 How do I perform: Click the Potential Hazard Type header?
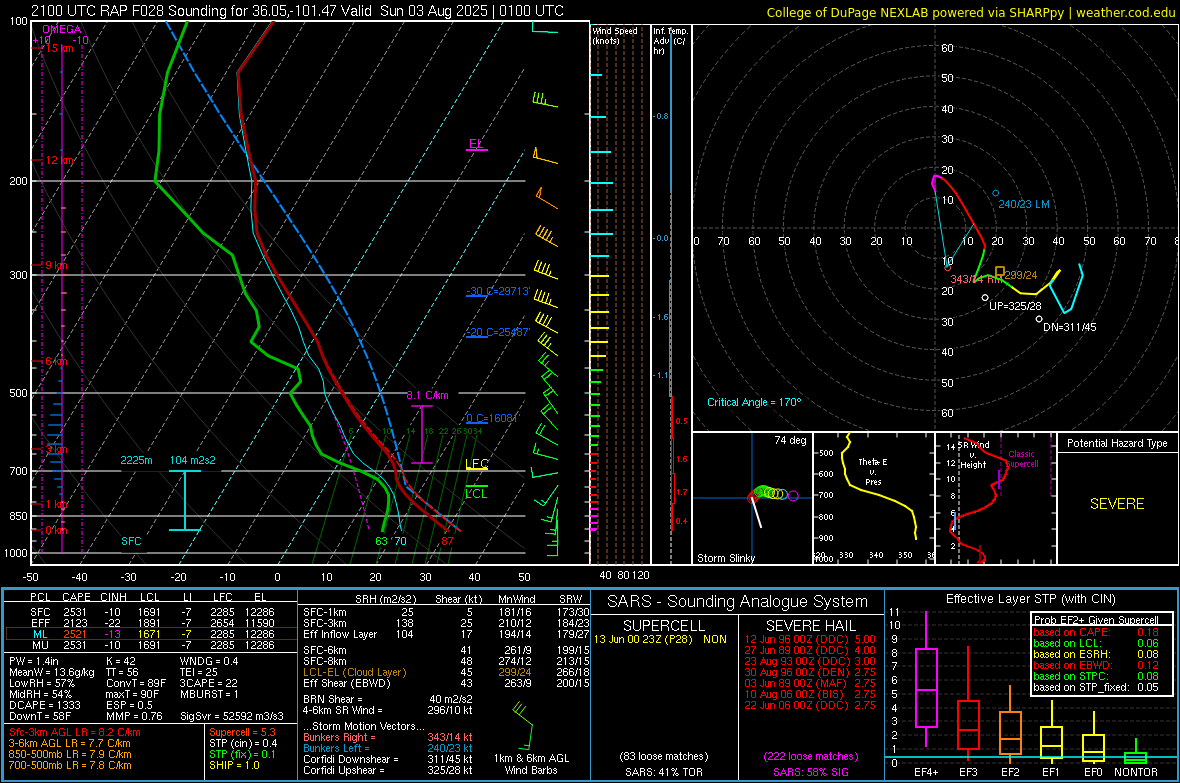pos(1117,443)
